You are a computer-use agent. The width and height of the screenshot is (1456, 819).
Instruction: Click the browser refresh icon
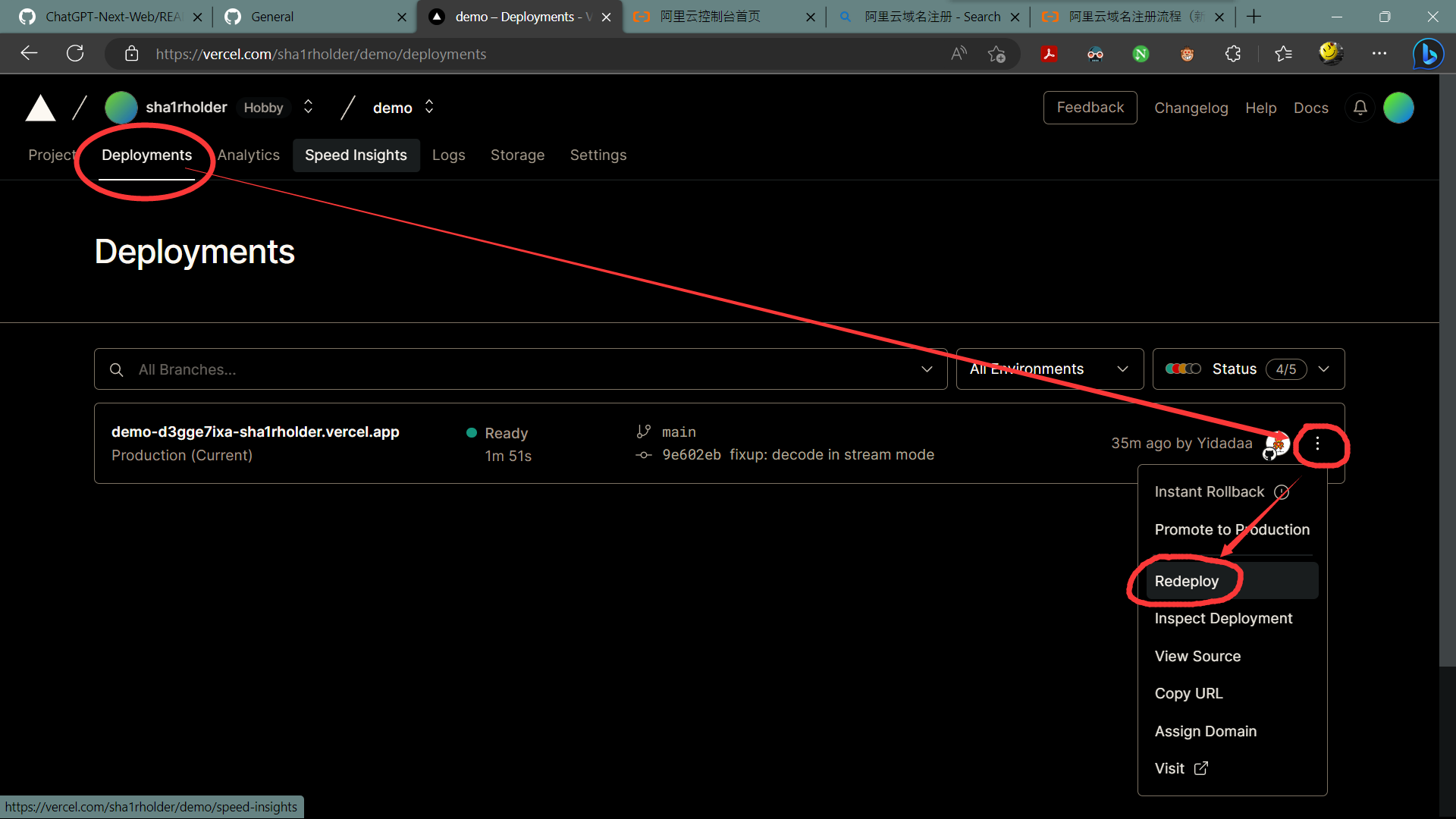coord(75,54)
